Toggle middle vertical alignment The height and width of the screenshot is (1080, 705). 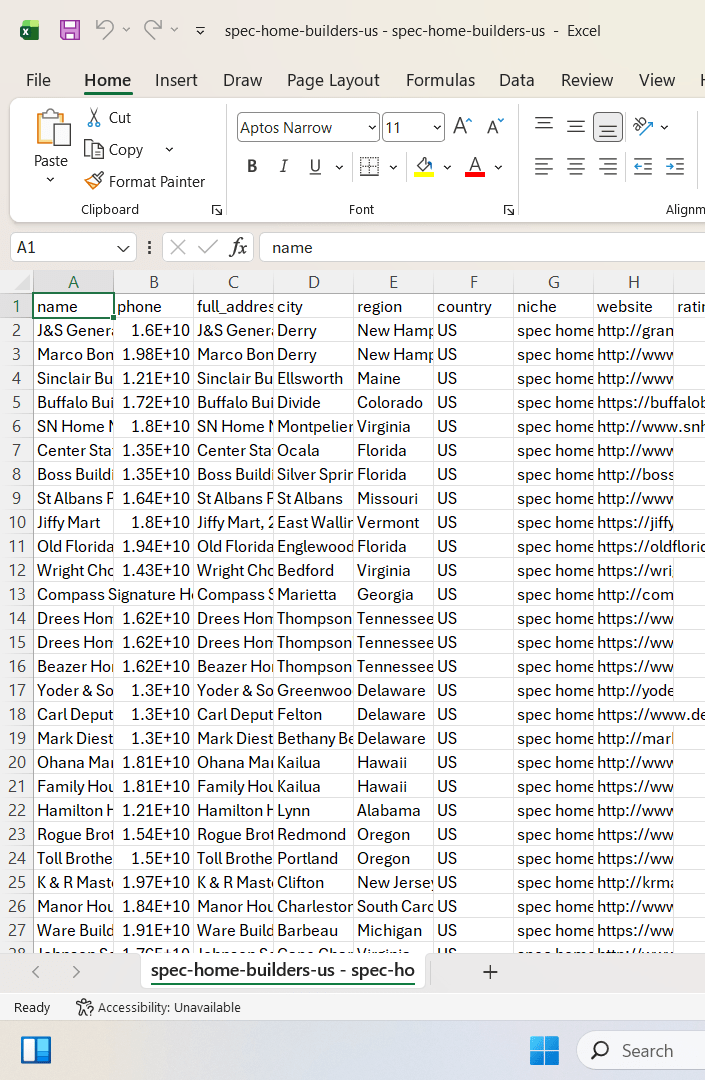(576, 127)
